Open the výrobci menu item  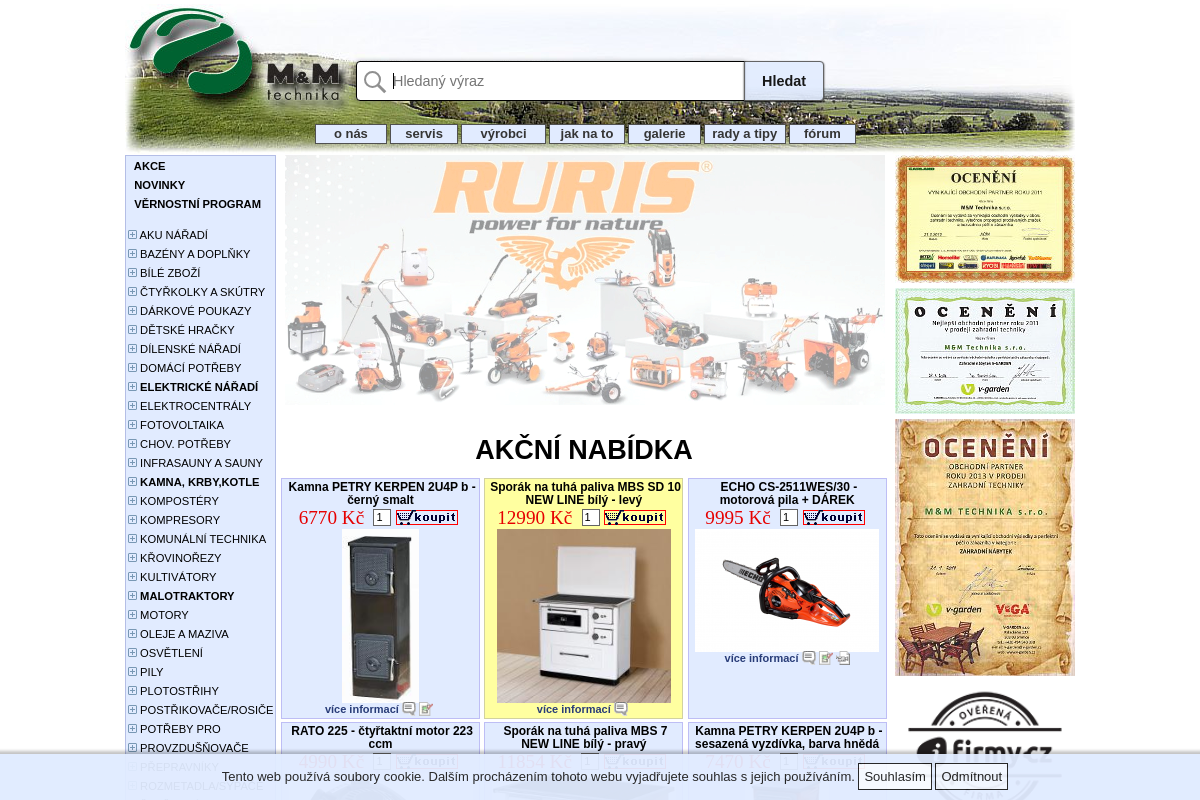(503, 134)
